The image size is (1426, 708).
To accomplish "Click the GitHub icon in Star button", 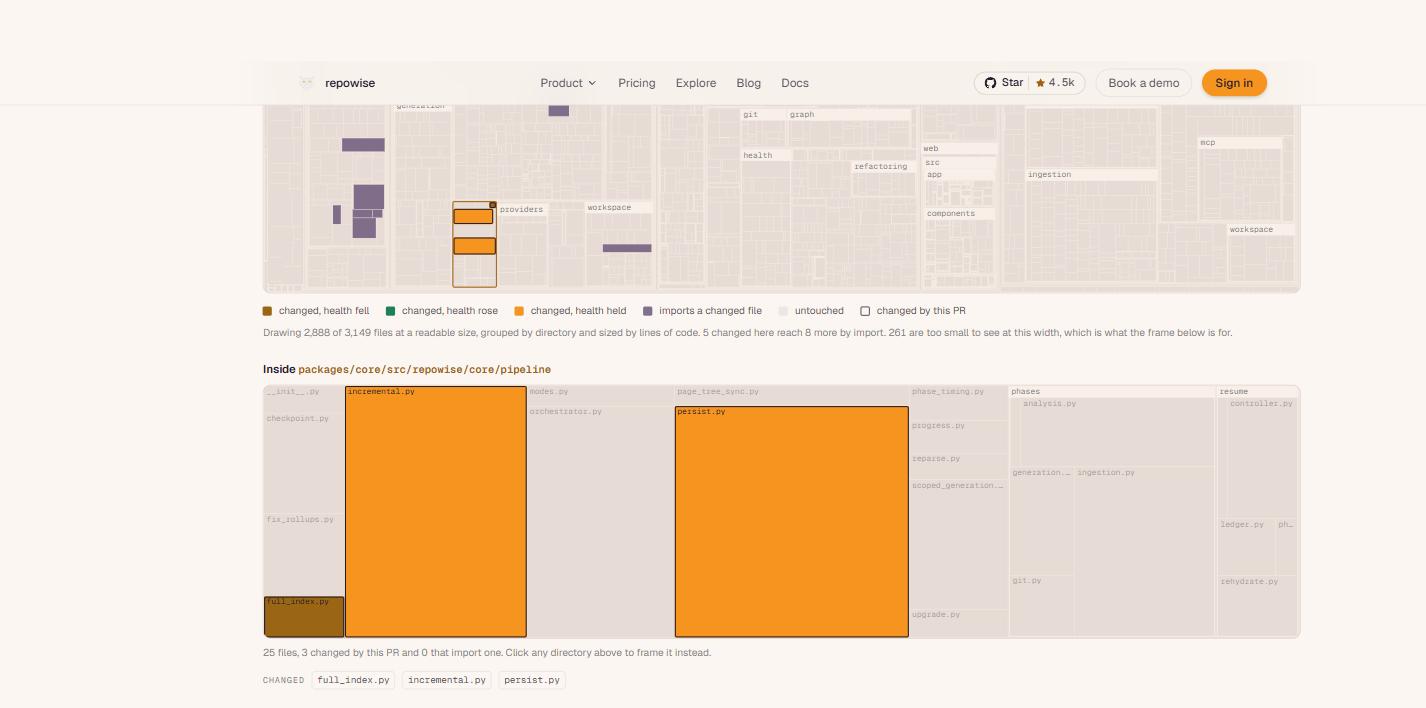I will [990, 83].
